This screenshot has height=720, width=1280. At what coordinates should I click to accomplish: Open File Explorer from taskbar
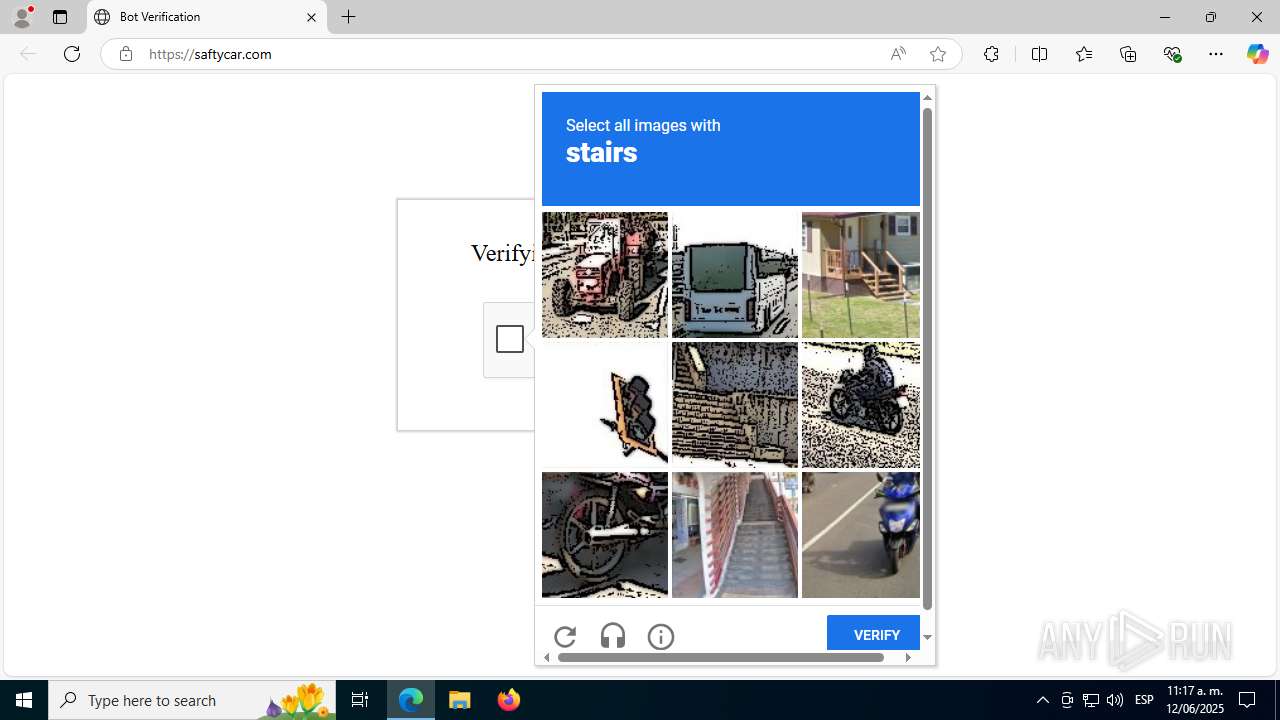click(460, 700)
